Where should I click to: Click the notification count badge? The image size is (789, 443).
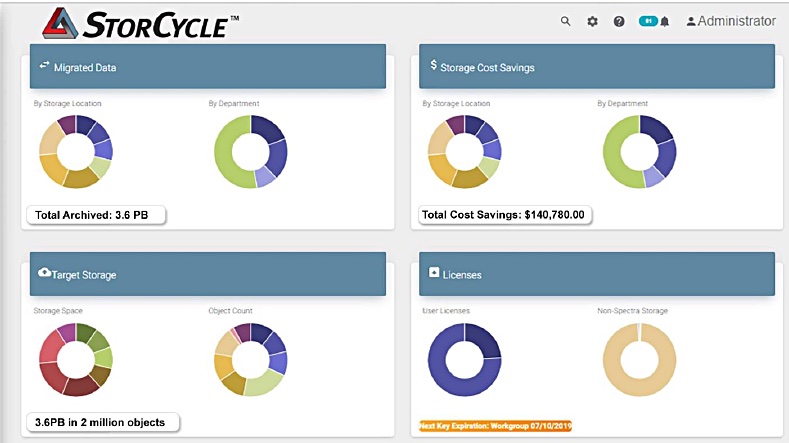click(x=648, y=21)
